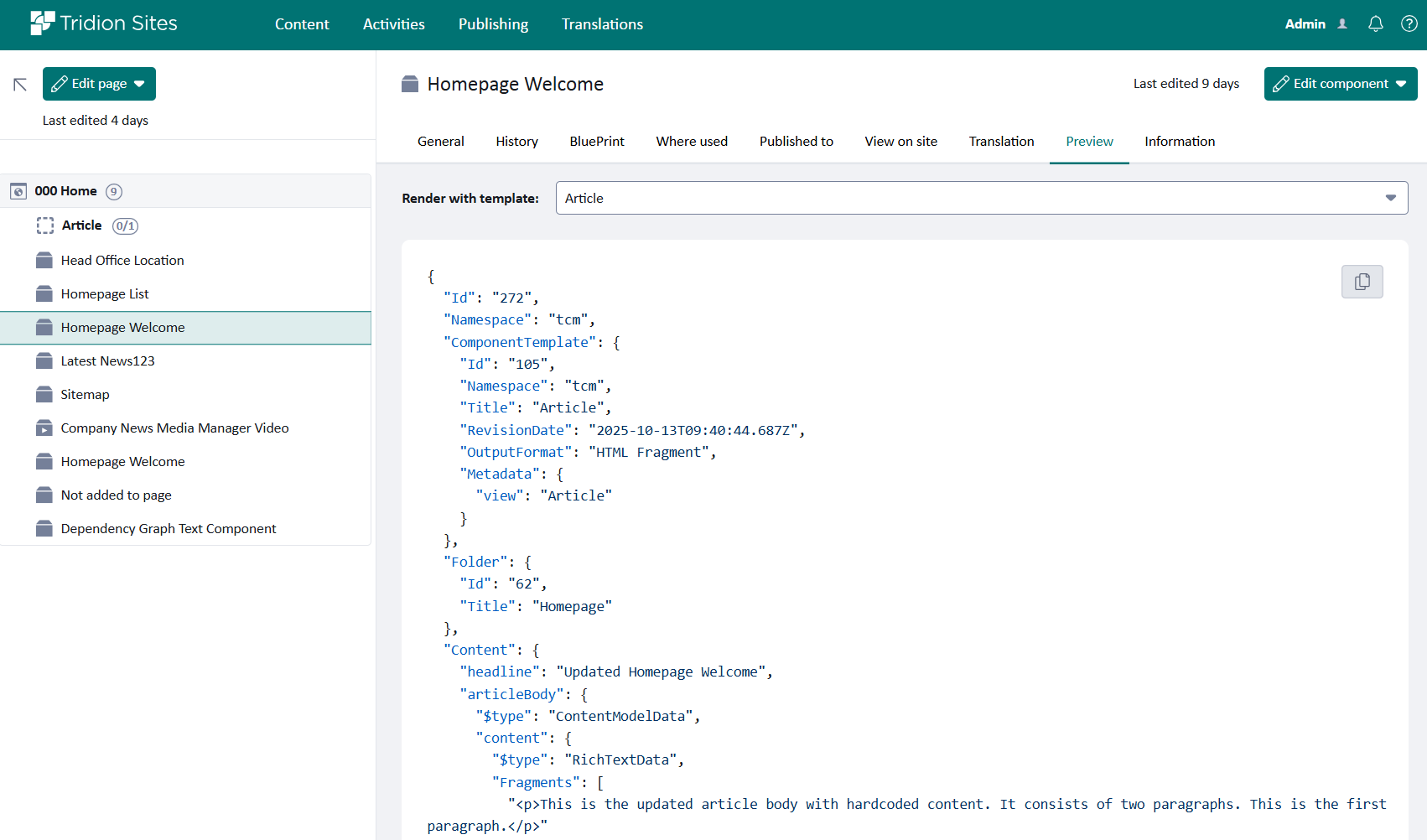Open the Publishing menu
This screenshot has height=840, width=1427.
point(493,24)
